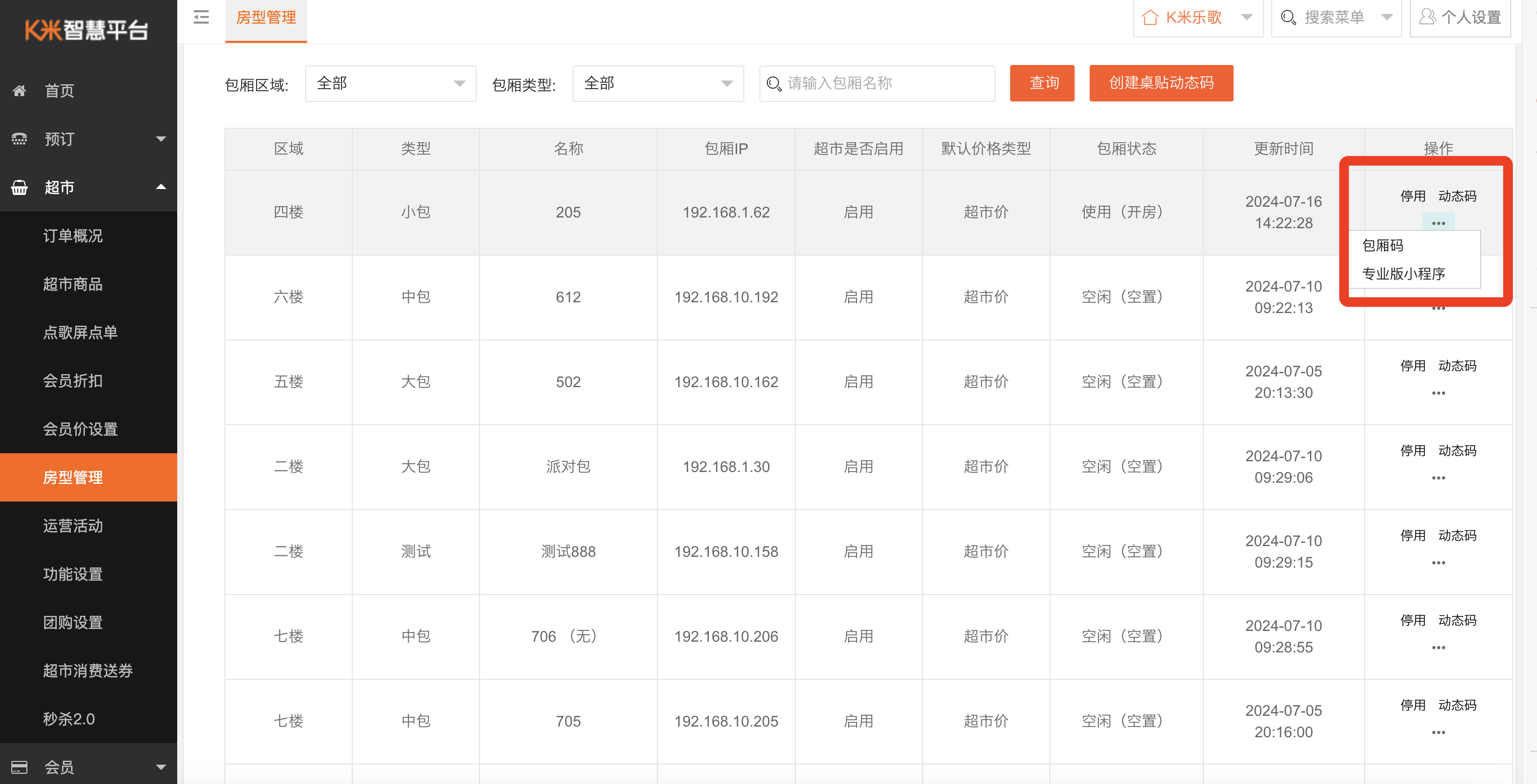The height and width of the screenshot is (784, 1537).
Task: Click the 创建桌贴动态码 button
Action: (x=1161, y=83)
